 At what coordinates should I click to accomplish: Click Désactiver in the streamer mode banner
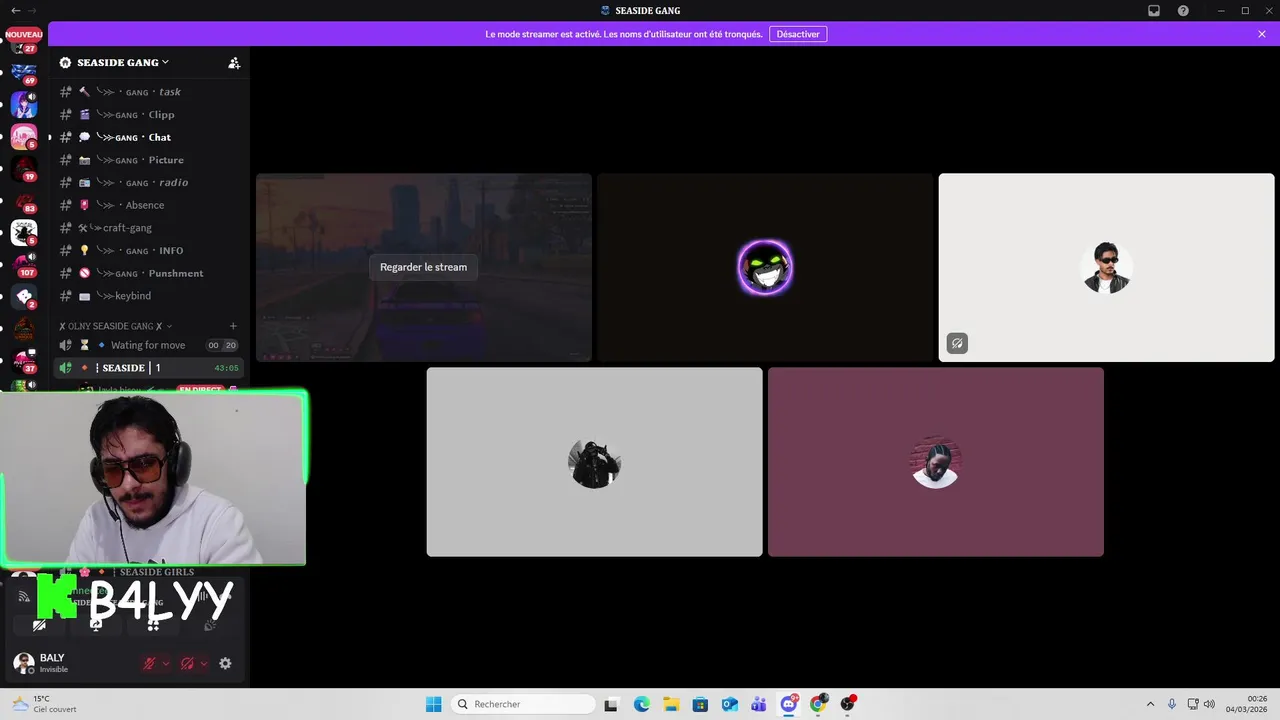tap(798, 34)
